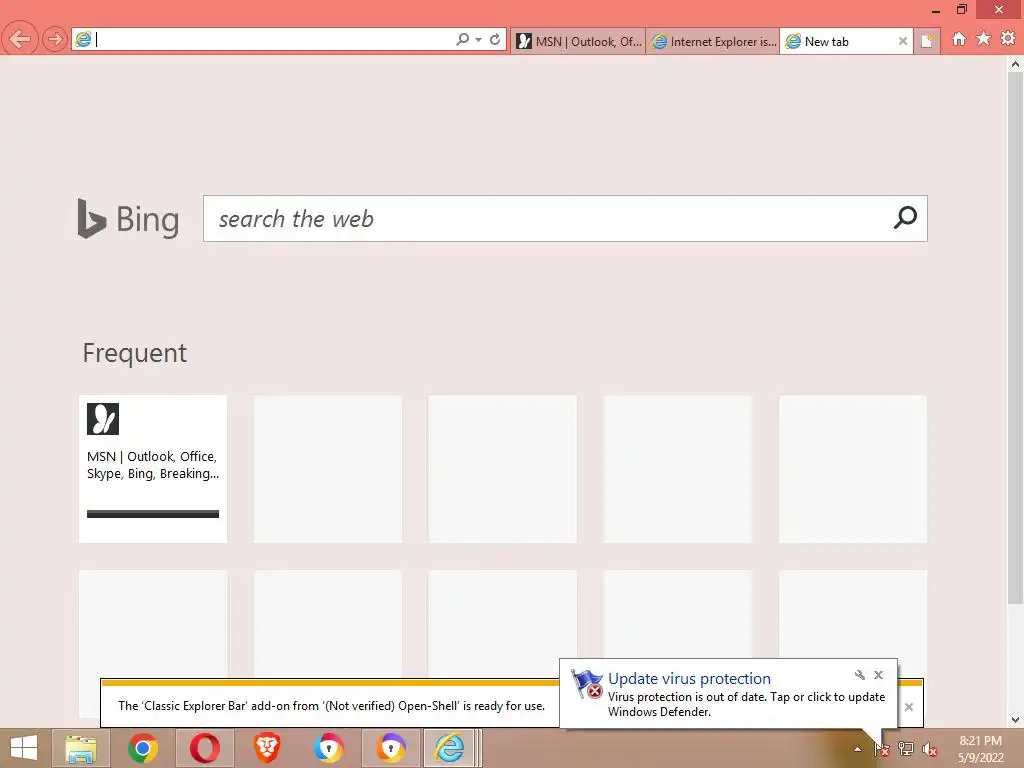
Task: Close the Update virus protection balloon
Action: (878, 675)
